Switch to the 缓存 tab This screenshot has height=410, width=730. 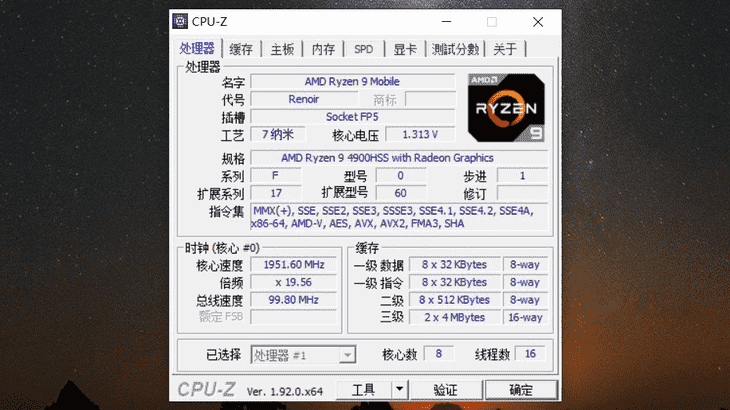[241, 49]
